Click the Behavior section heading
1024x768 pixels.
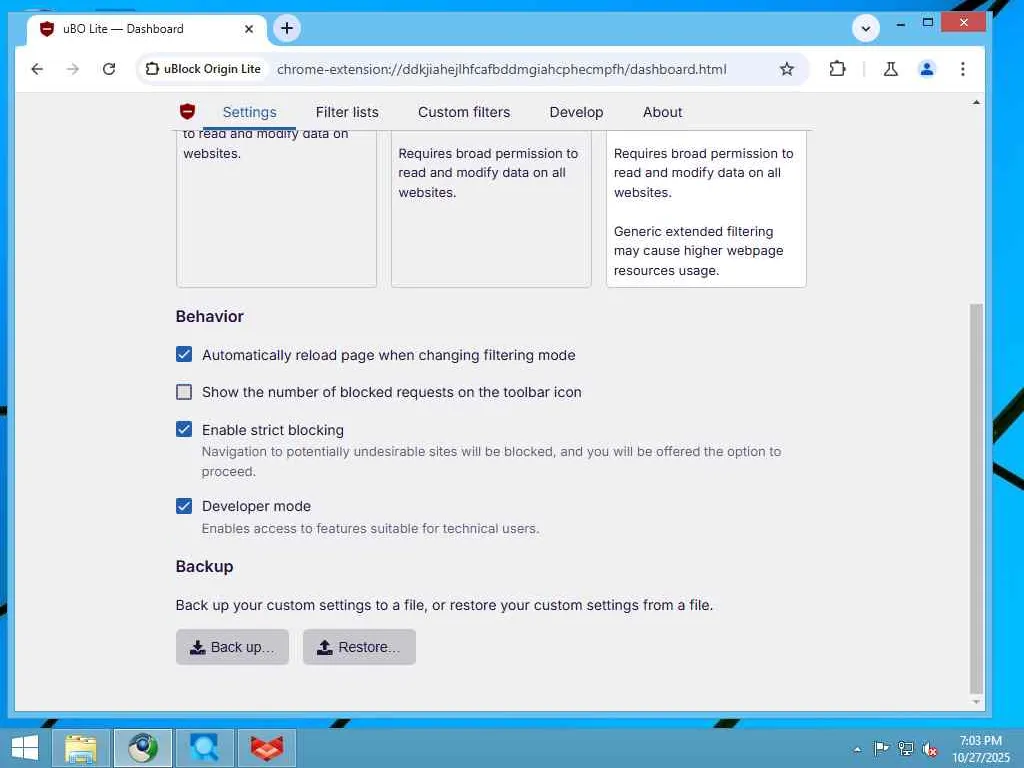coord(210,317)
